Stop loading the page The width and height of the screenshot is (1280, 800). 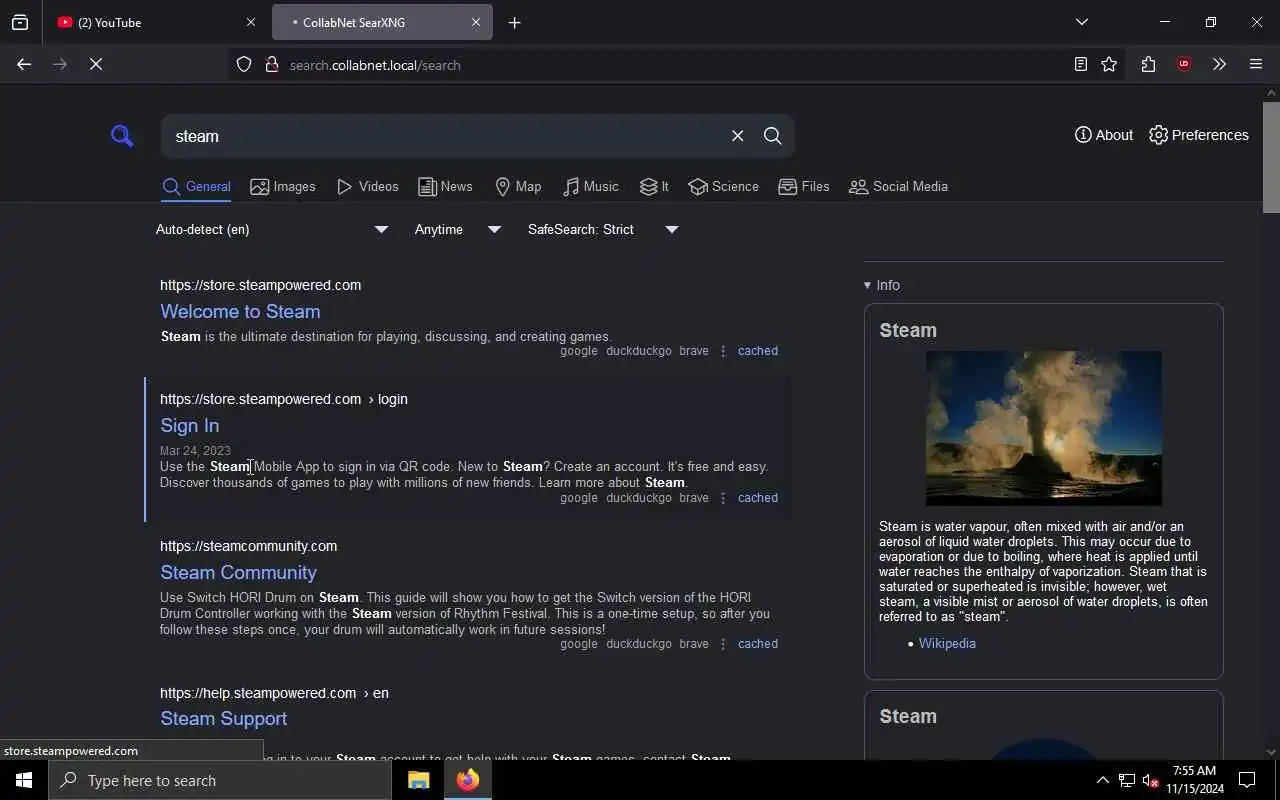click(96, 64)
